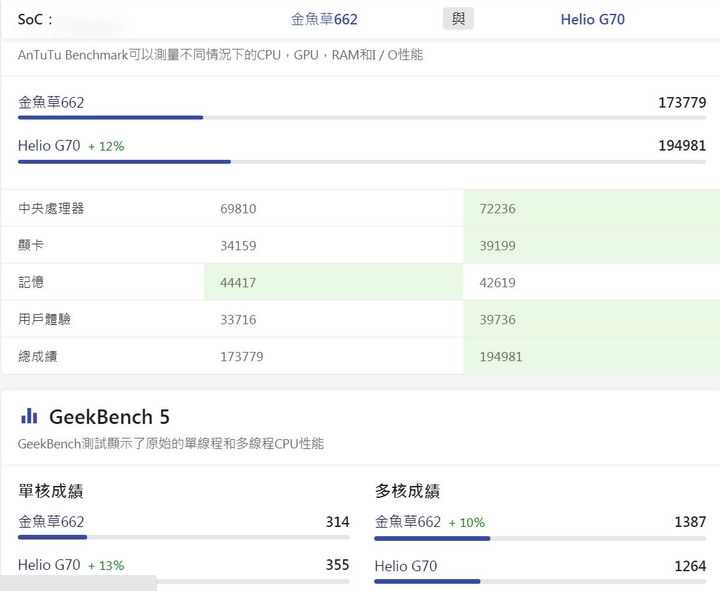Click single-core score 355
The image size is (720, 591).
pyautogui.click(x=338, y=565)
